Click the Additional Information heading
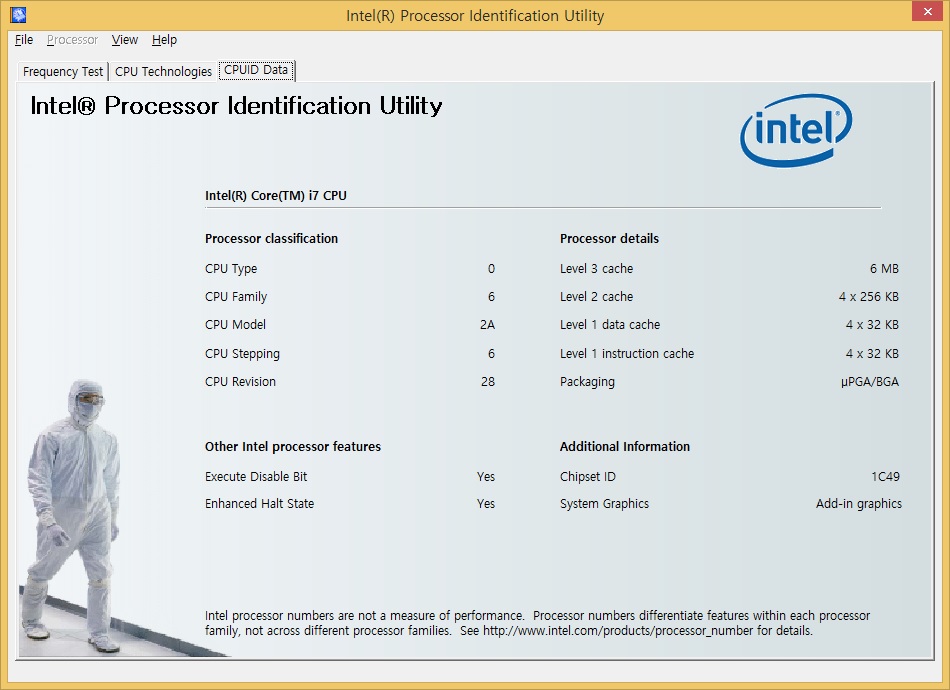The height and width of the screenshot is (690, 950). [x=625, y=446]
